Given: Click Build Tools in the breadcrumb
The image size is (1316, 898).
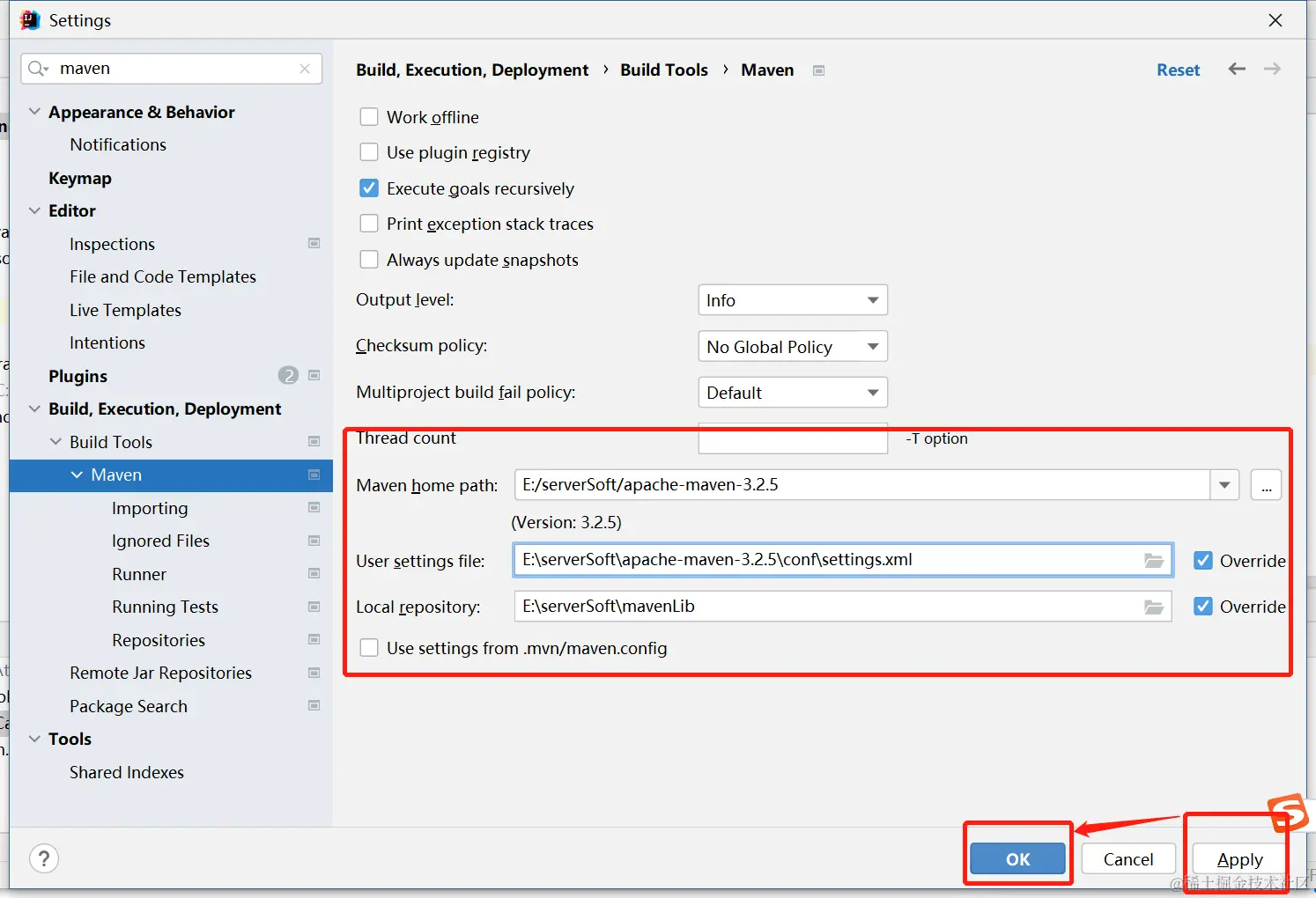Looking at the screenshot, I should point(664,70).
